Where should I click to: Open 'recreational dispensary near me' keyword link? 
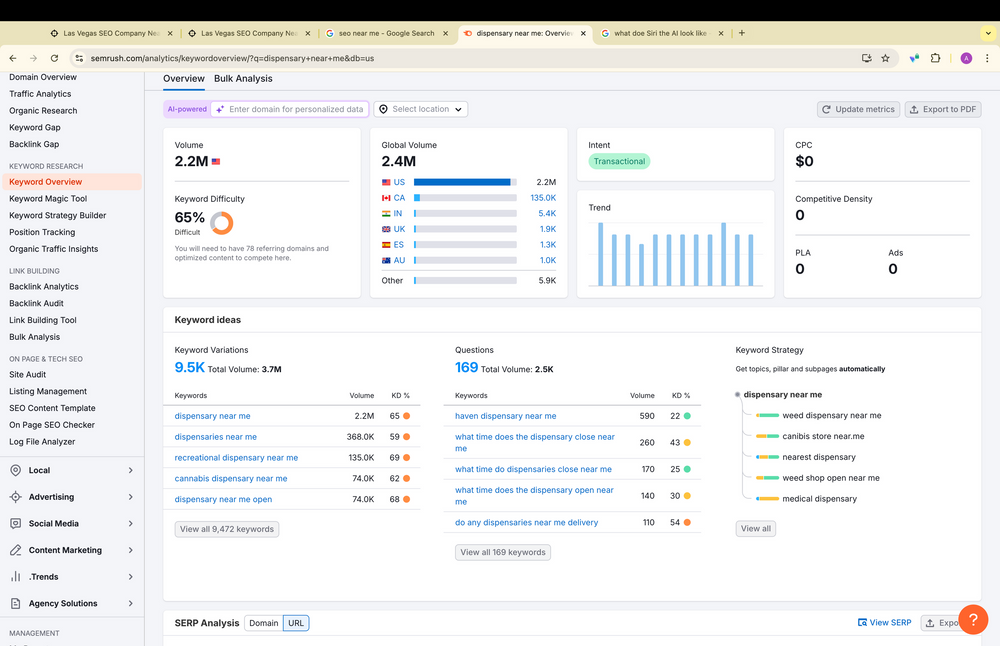coord(236,457)
